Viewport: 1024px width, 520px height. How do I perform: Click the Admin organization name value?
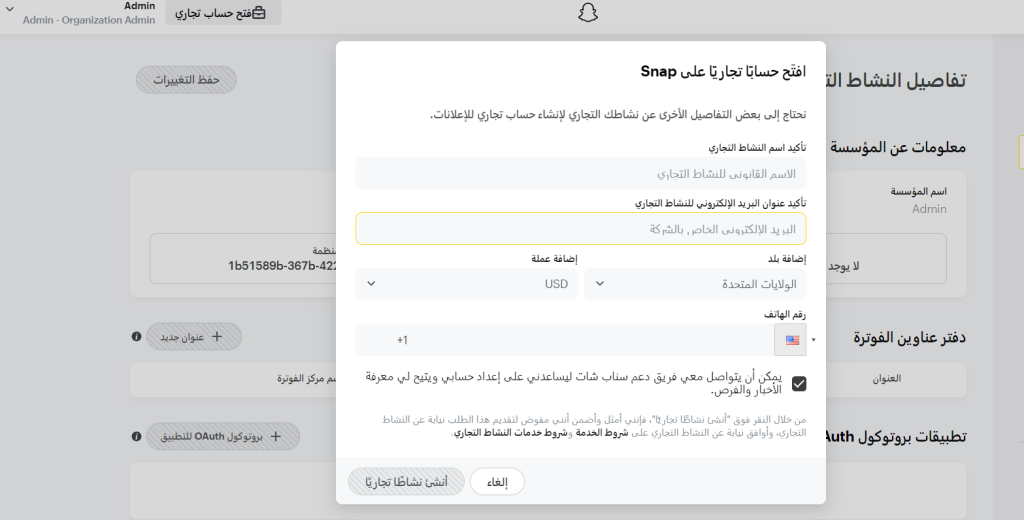click(x=929, y=209)
